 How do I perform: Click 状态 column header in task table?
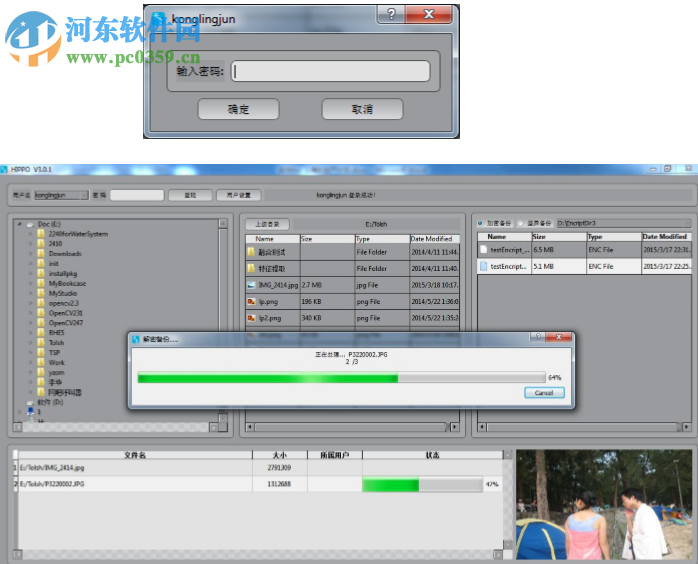coord(432,455)
